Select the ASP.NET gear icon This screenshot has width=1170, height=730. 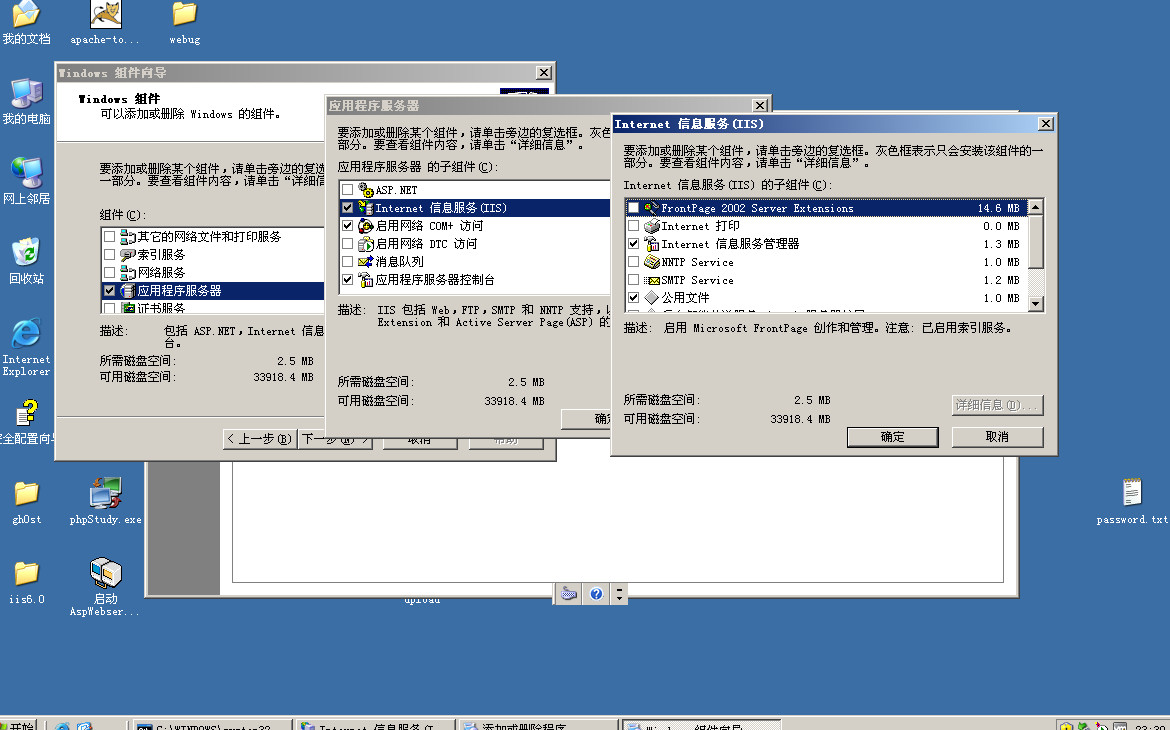(366, 190)
